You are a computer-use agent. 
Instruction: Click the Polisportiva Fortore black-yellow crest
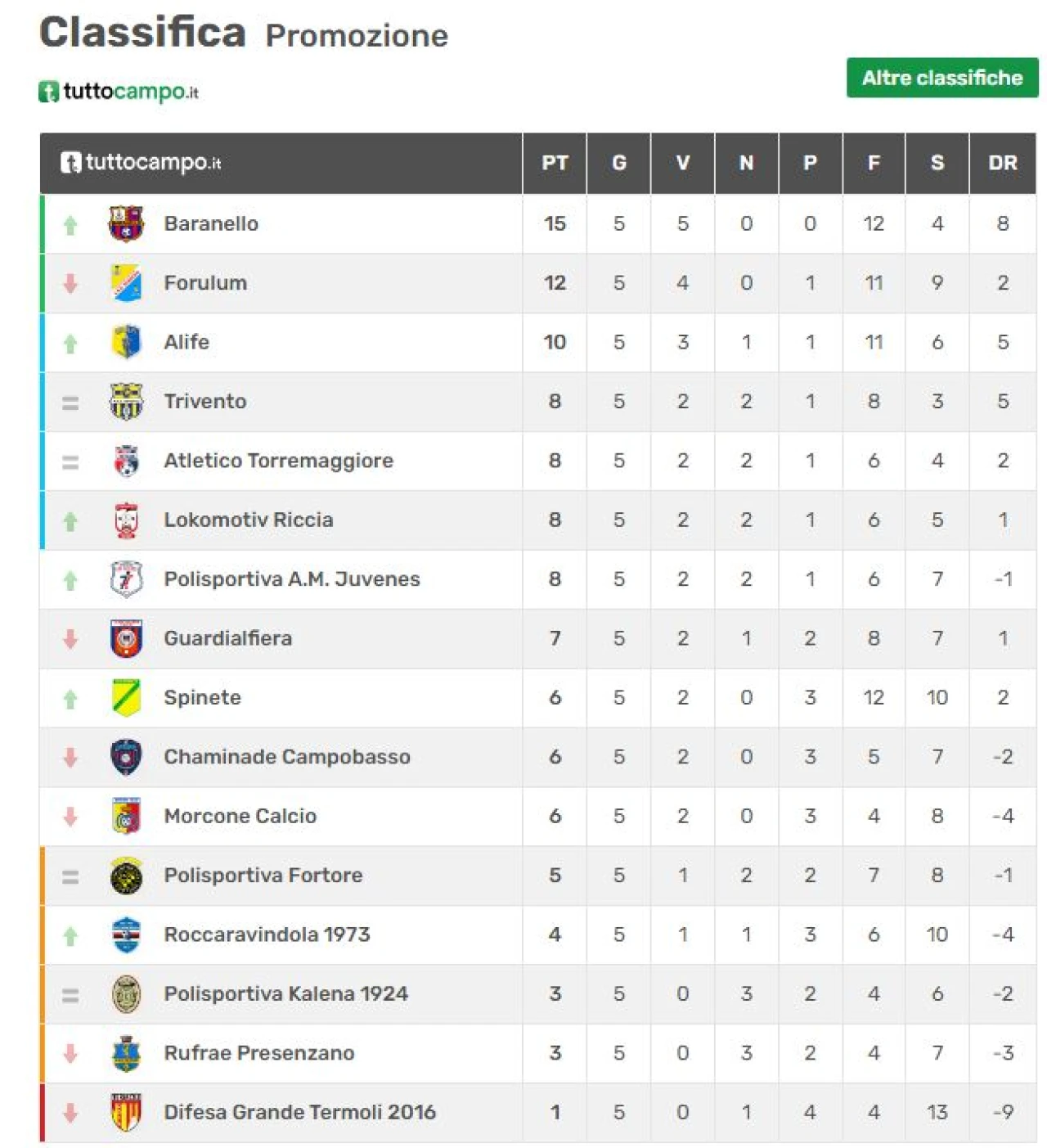point(126,876)
